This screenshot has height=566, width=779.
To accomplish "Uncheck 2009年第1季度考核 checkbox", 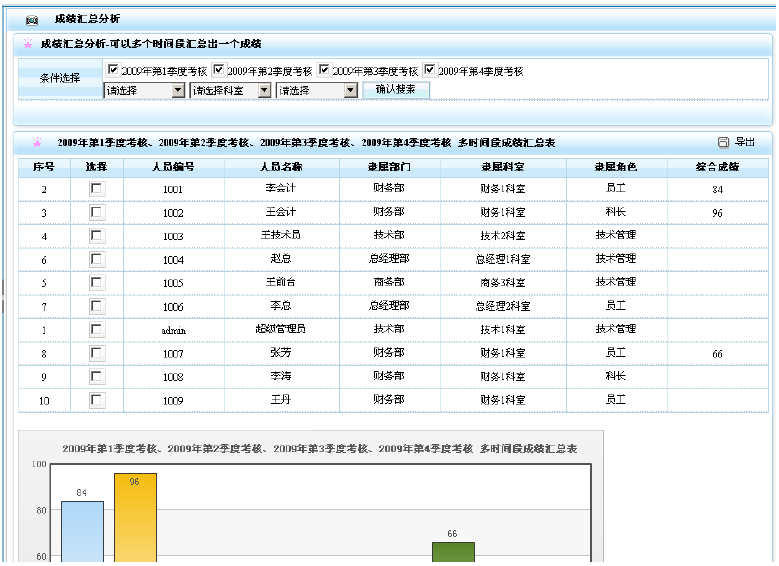I will coord(113,70).
